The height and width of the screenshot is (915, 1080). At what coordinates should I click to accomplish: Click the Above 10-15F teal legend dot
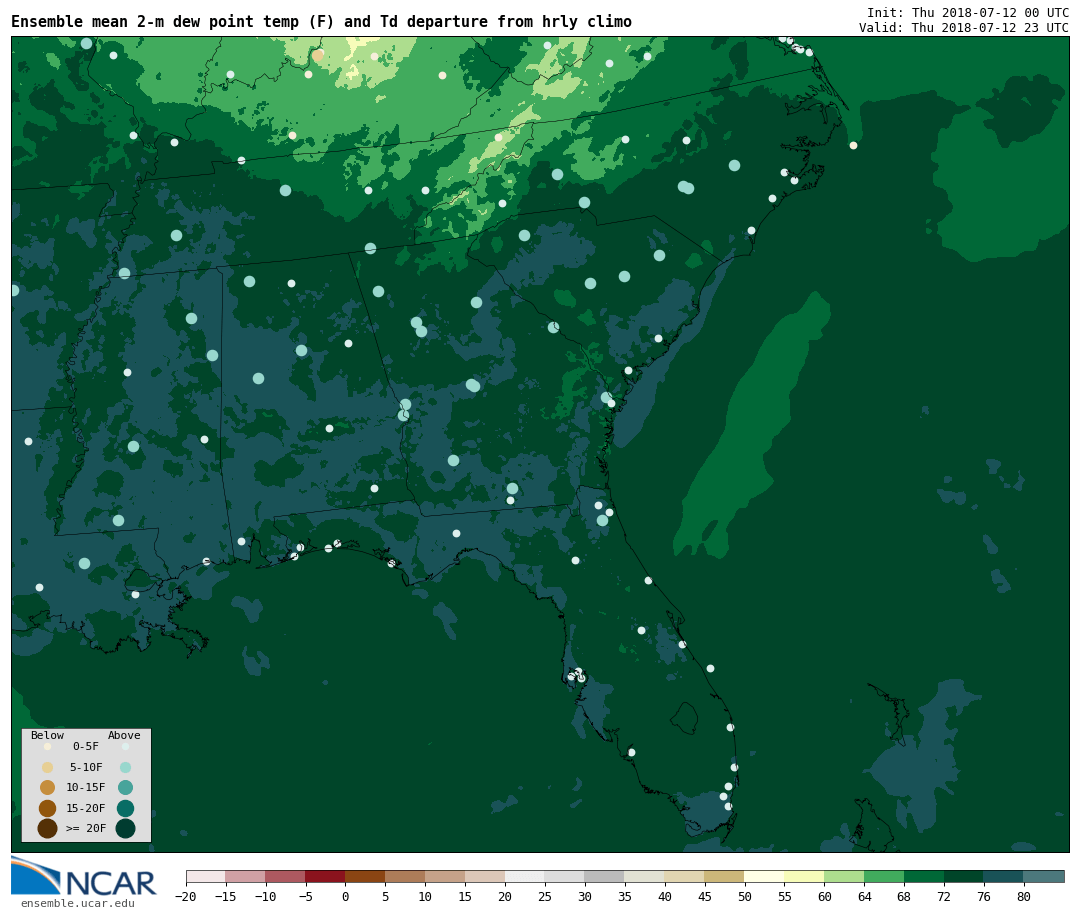[x=125, y=788]
